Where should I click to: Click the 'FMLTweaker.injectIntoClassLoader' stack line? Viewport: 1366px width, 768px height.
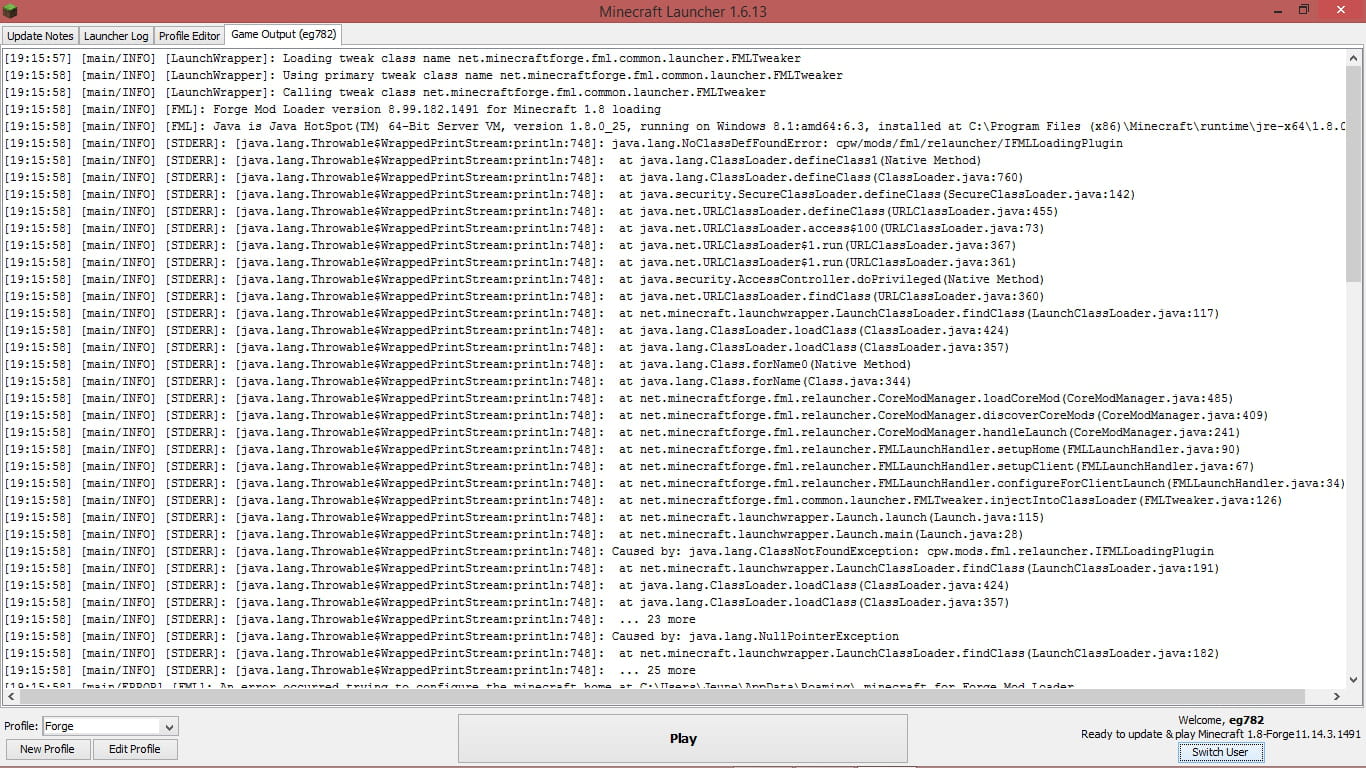[644, 500]
